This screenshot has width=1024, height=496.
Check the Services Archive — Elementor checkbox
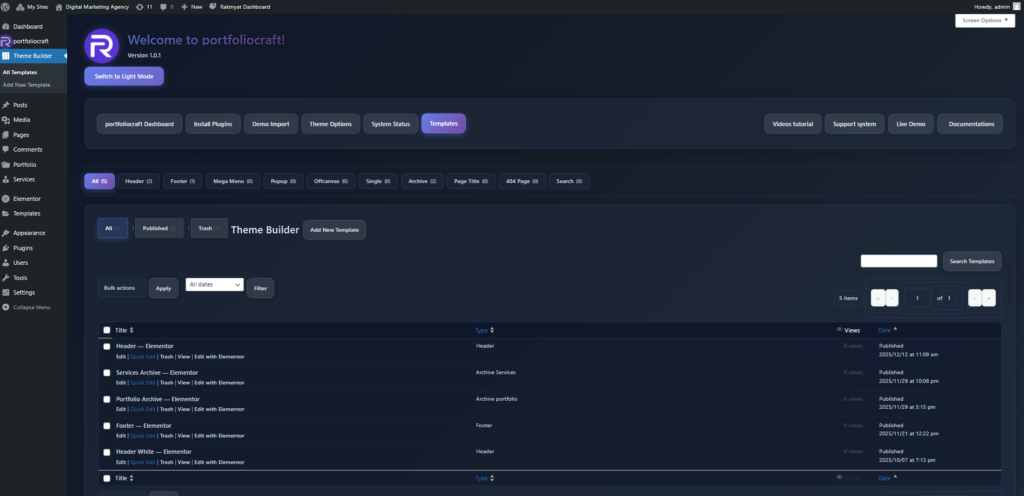pyautogui.click(x=107, y=372)
